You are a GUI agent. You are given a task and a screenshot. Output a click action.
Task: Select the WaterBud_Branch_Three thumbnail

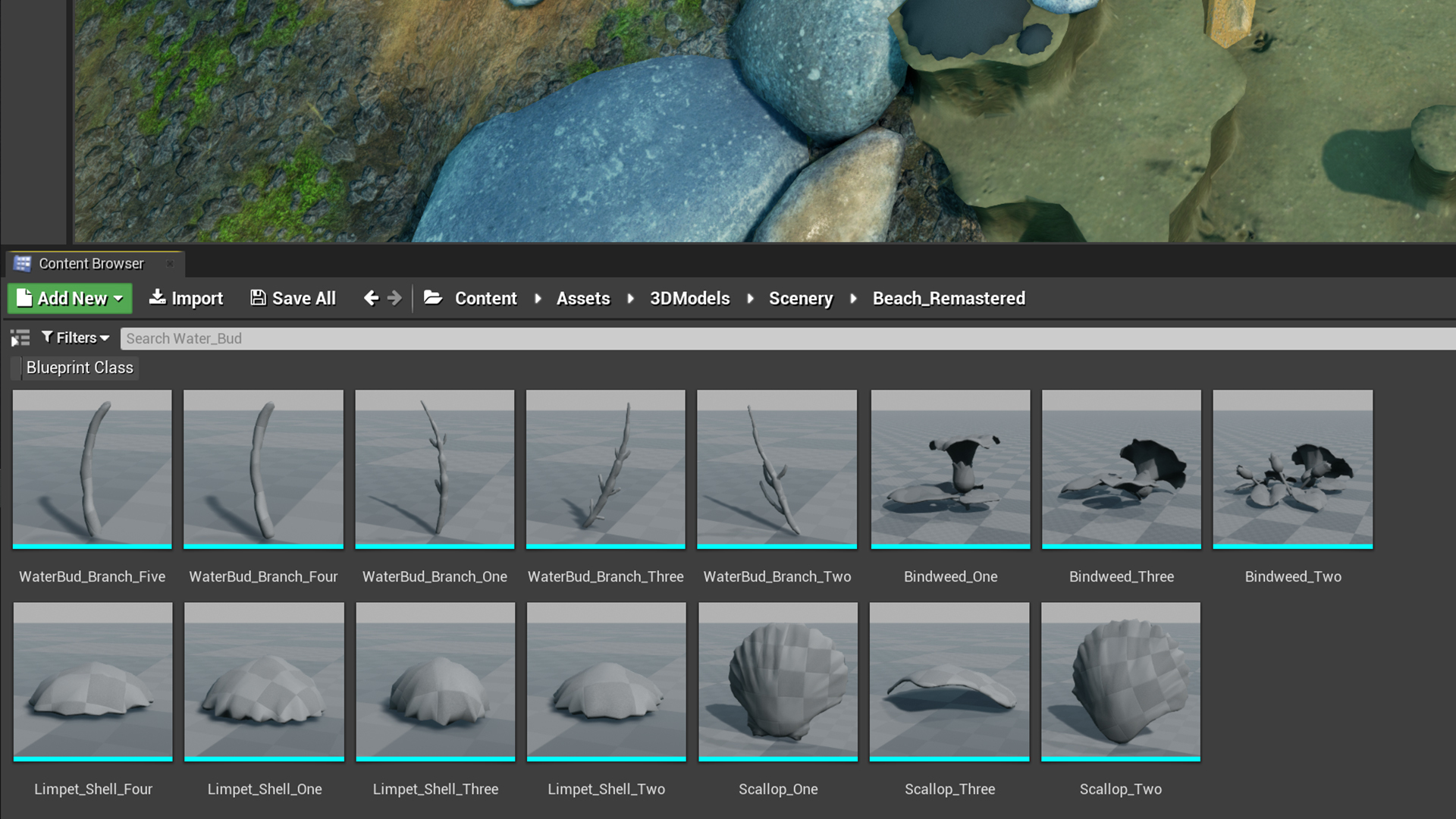point(605,469)
